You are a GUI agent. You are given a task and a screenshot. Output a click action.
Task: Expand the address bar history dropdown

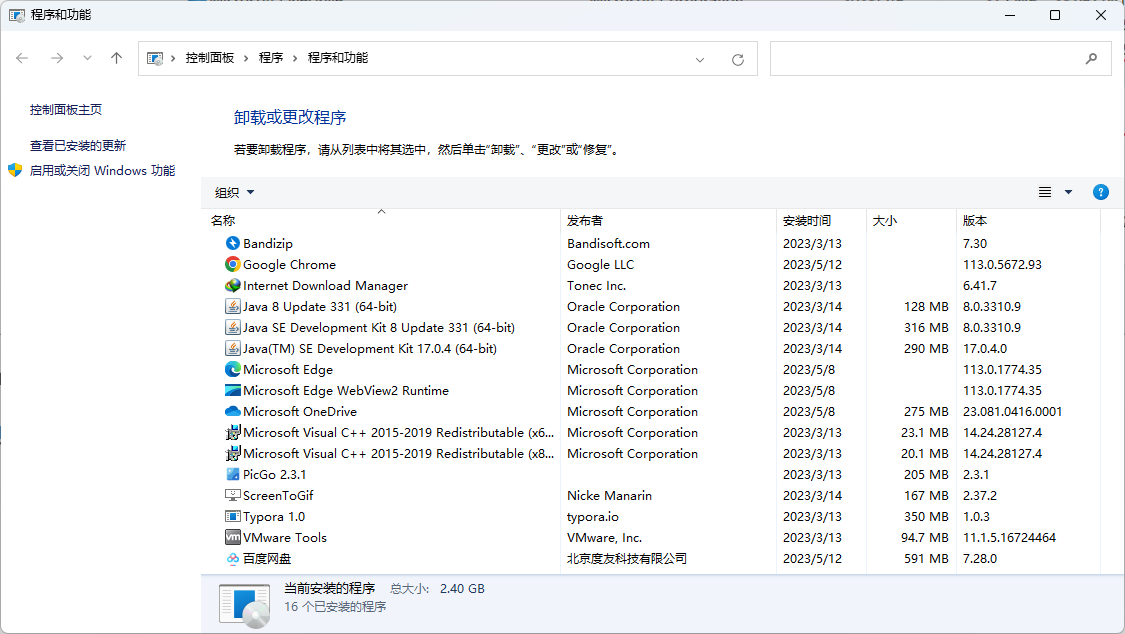tap(700, 59)
